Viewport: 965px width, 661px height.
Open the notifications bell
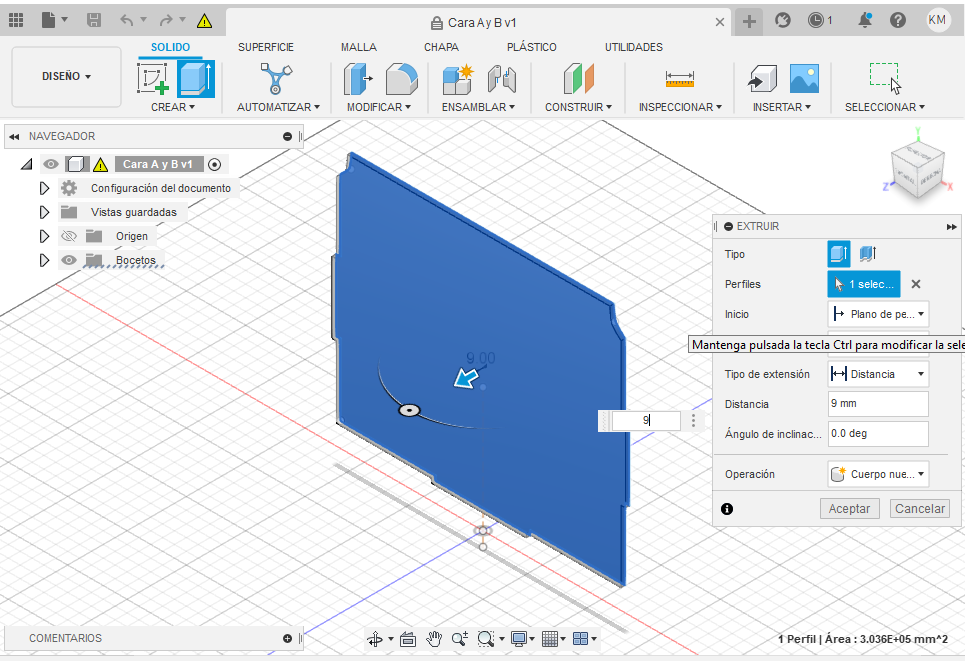point(862,19)
